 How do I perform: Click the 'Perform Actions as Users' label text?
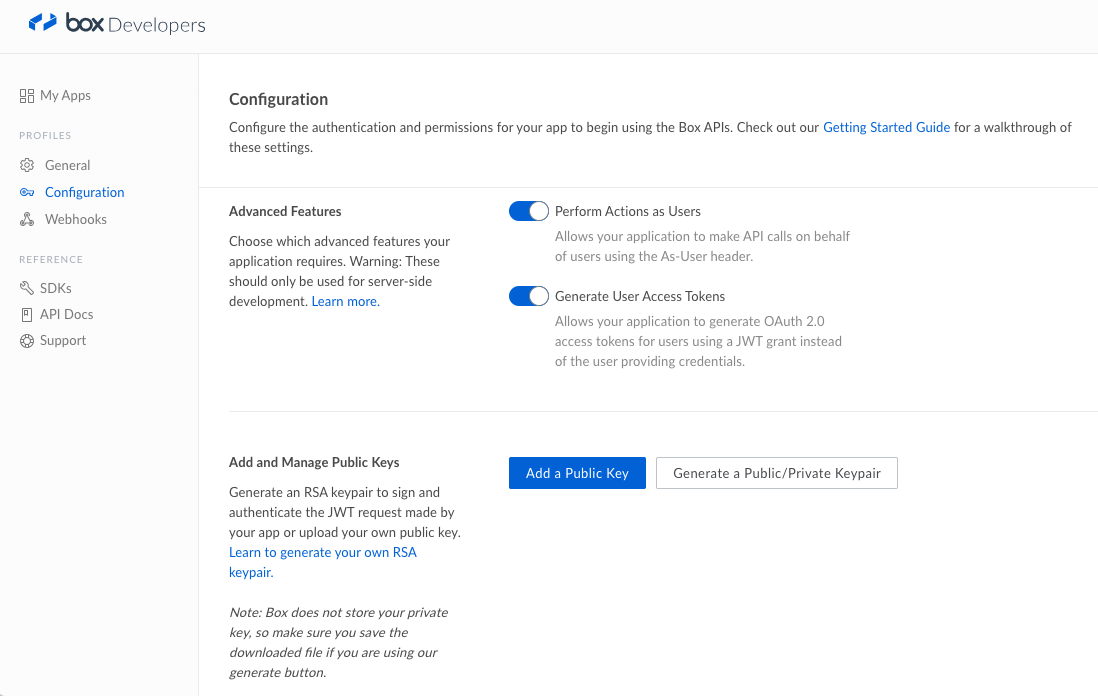tap(627, 212)
